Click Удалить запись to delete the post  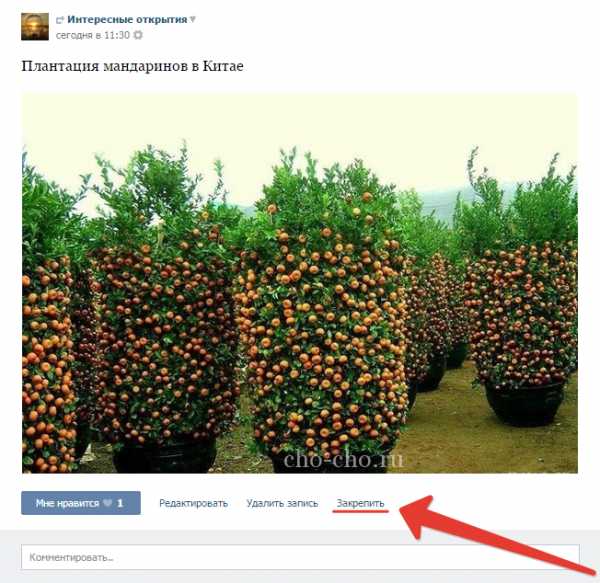[282, 503]
